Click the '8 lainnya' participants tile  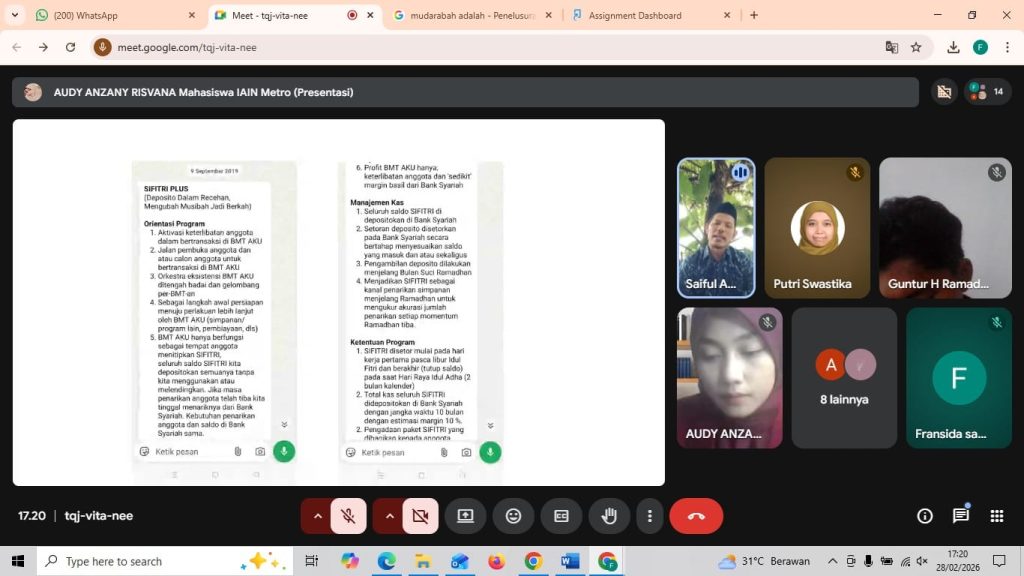(x=845, y=378)
